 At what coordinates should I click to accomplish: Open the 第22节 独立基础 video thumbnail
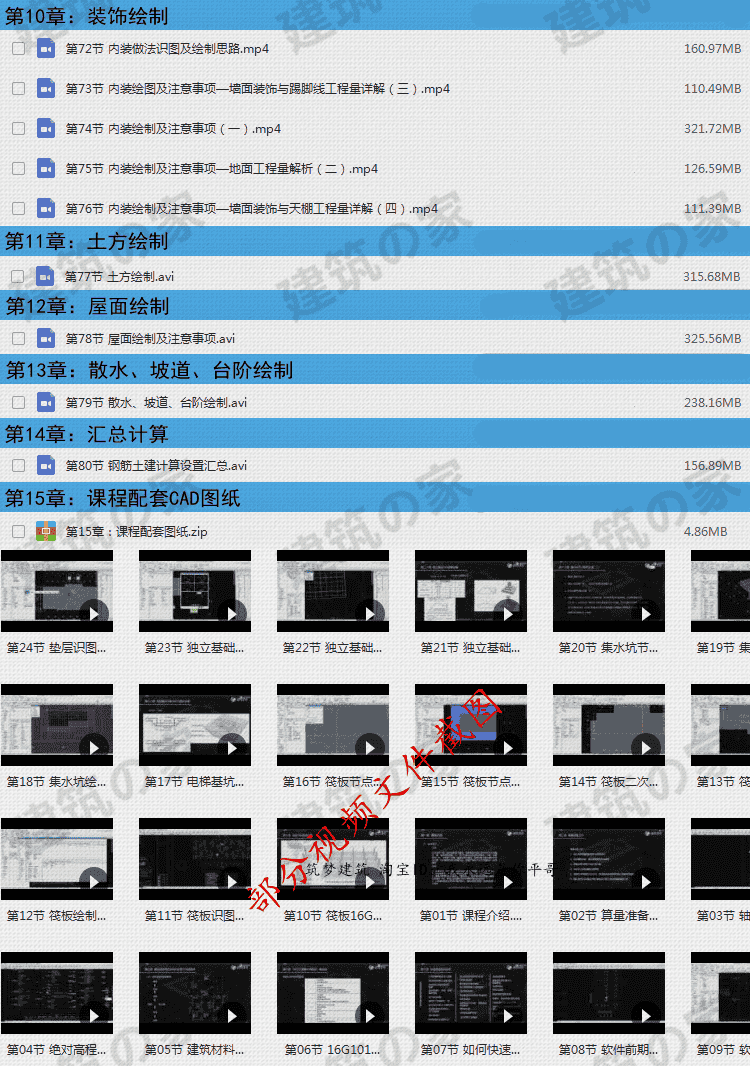click(333, 591)
